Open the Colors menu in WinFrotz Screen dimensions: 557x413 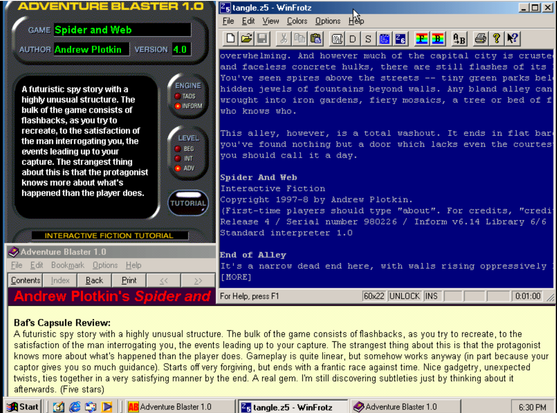click(x=297, y=21)
